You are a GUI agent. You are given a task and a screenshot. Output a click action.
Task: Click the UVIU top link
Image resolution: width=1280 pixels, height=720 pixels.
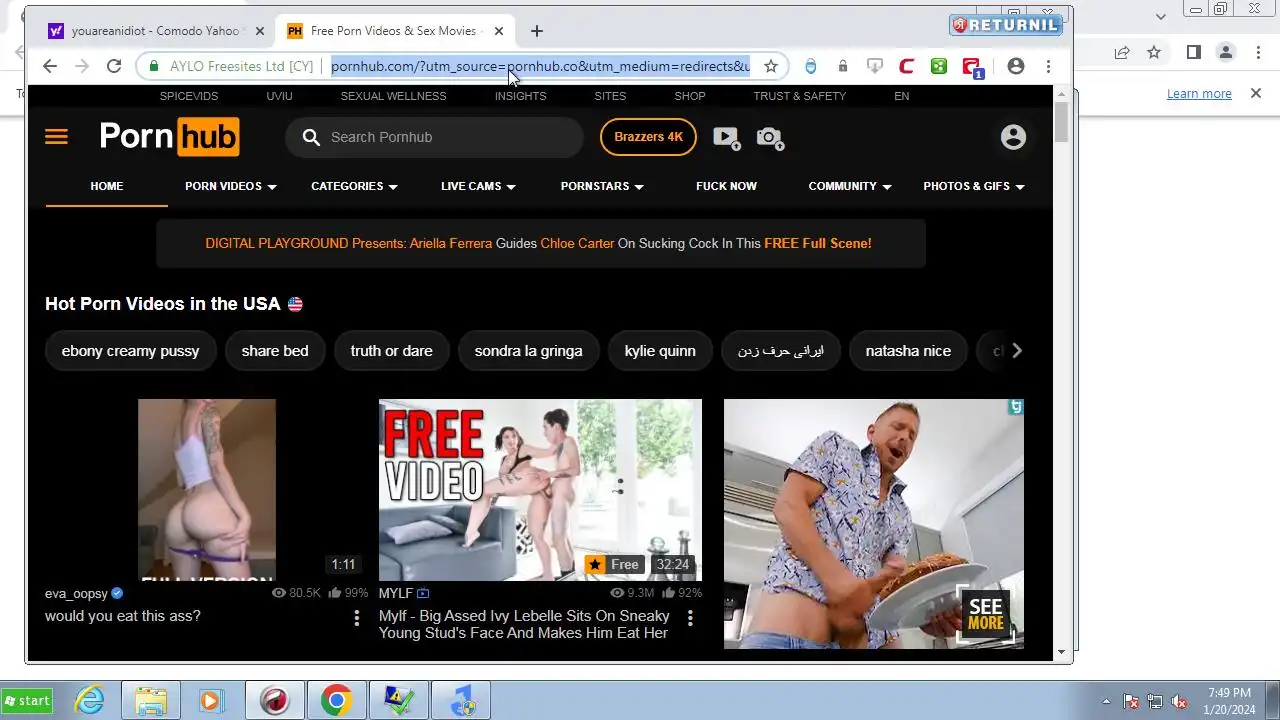279,96
